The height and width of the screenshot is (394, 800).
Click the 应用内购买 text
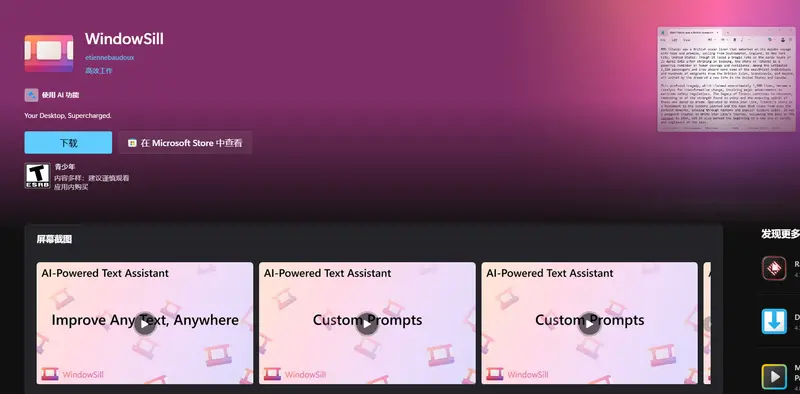pyautogui.click(x=71, y=187)
